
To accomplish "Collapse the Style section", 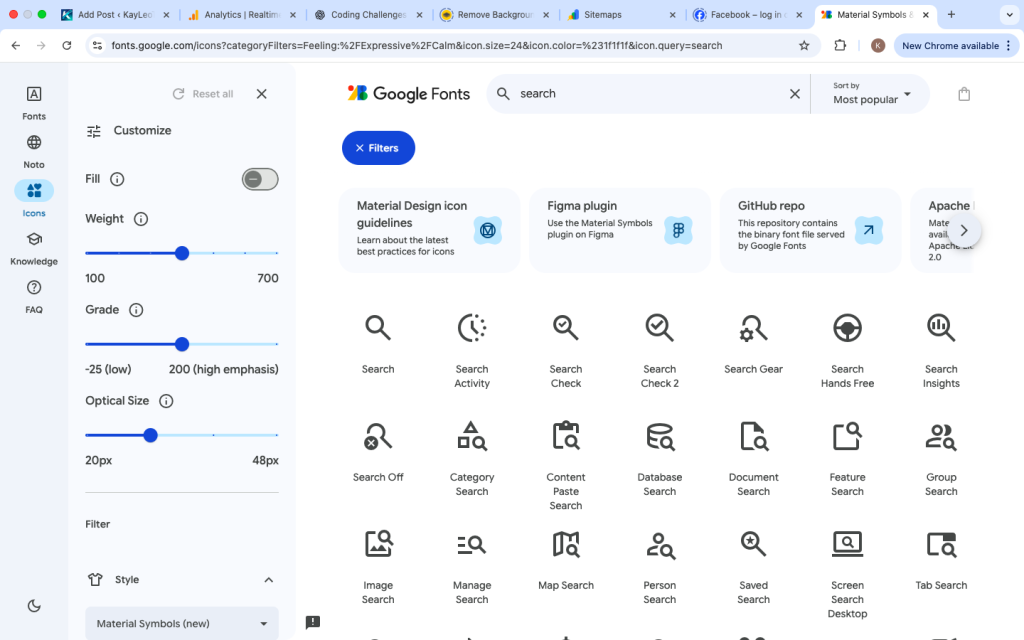I will [x=268, y=579].
